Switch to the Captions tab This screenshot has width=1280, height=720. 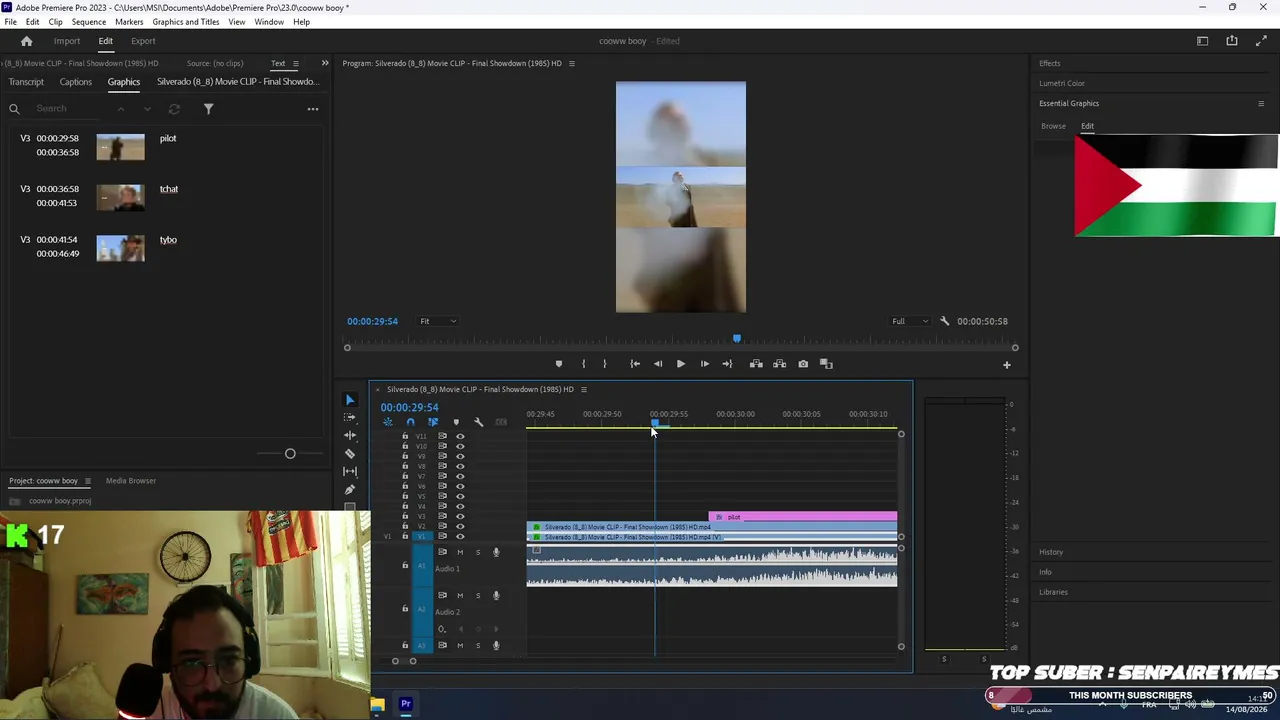tap(76, 82)
